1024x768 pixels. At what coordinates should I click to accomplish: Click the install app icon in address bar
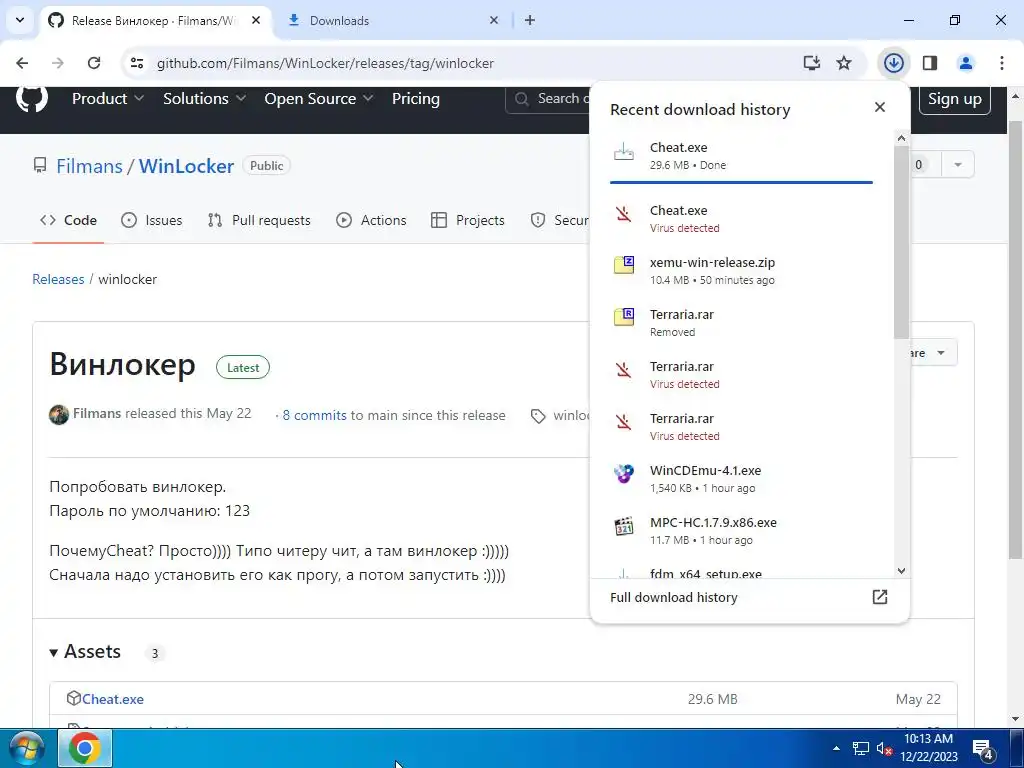[x=812, y=63]
